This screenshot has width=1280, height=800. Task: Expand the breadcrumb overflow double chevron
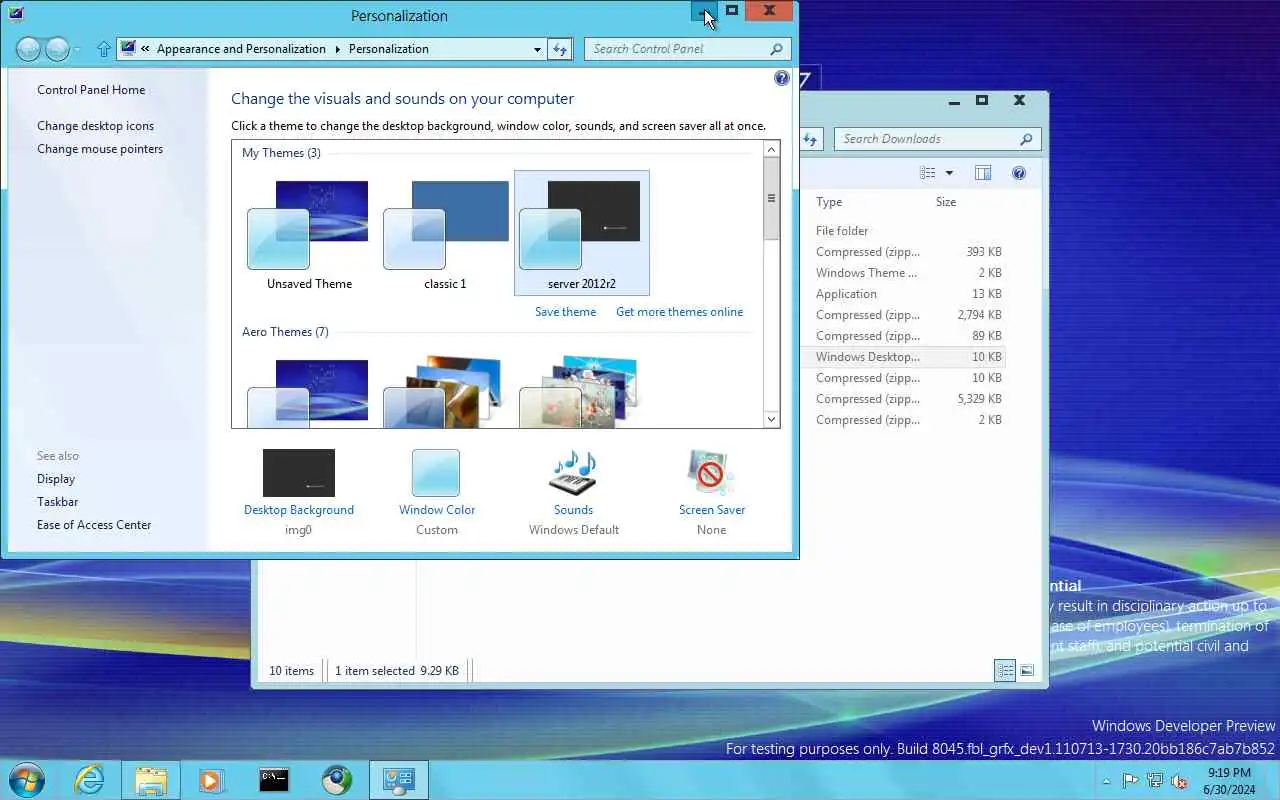tap(146, 48)
